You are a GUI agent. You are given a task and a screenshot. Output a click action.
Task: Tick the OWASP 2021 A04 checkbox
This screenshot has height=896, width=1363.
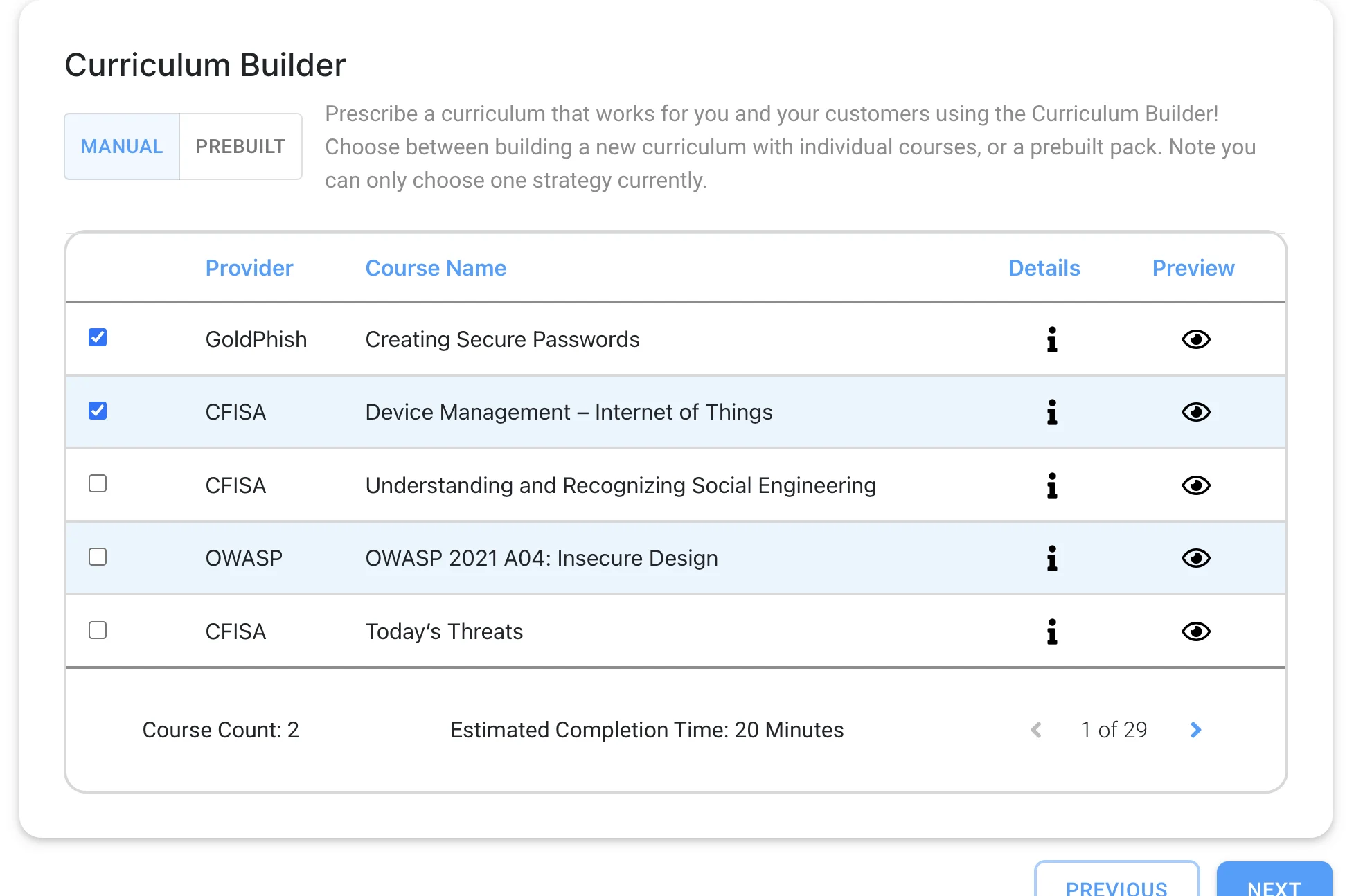[x=98, y=557]
